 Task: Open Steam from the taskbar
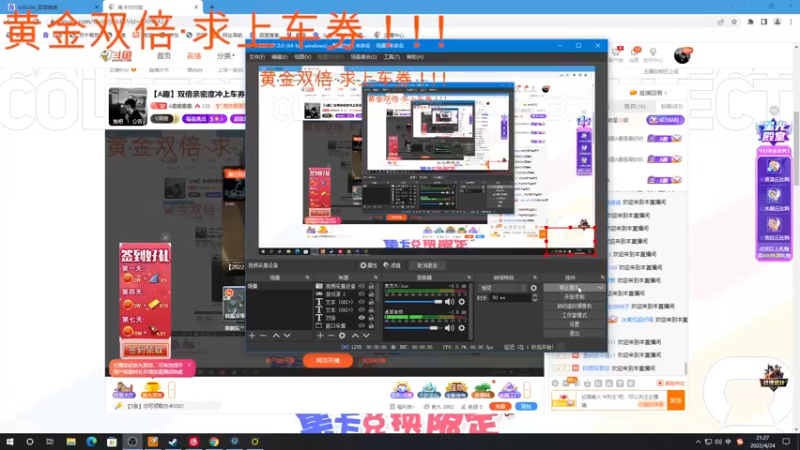pos(173,442)
